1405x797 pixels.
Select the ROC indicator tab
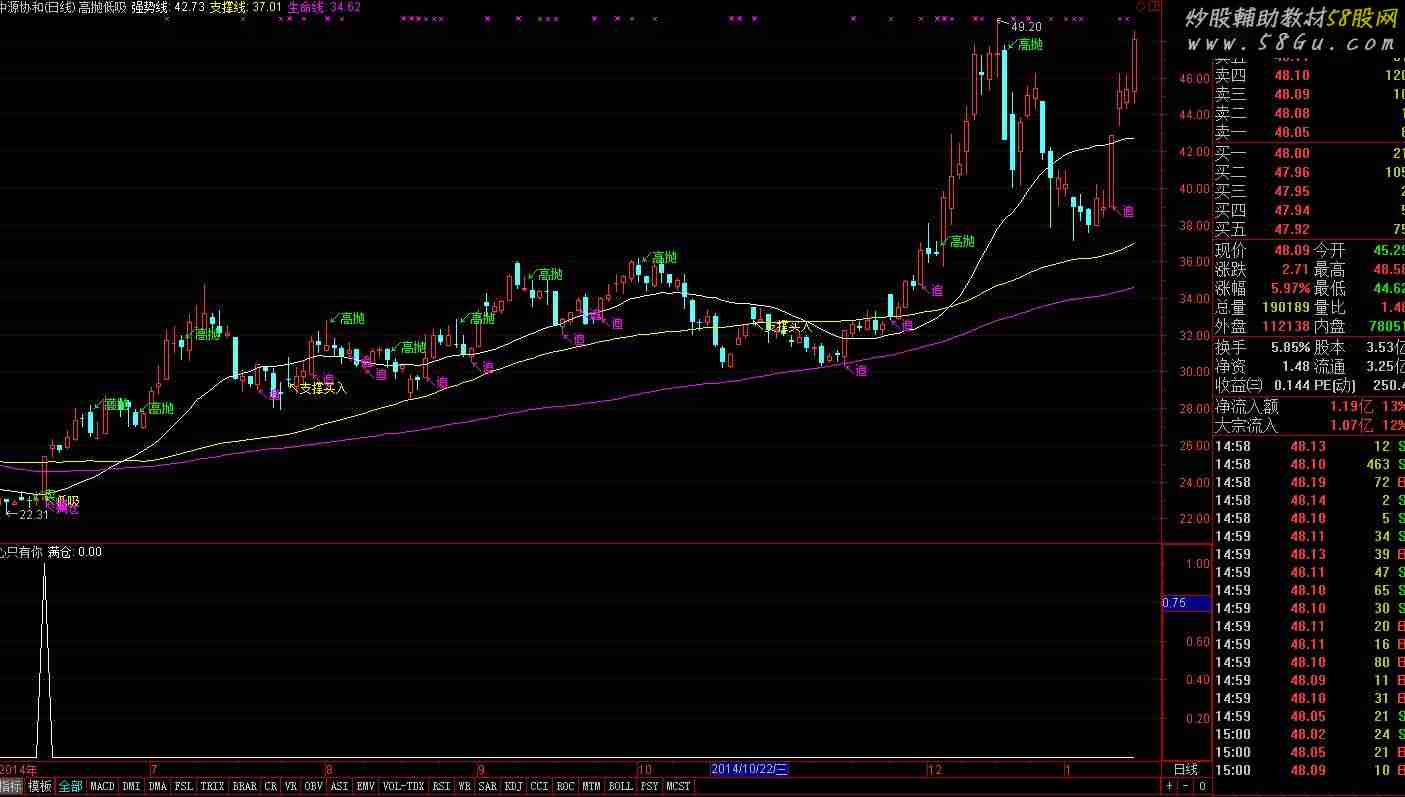[566, 787]
